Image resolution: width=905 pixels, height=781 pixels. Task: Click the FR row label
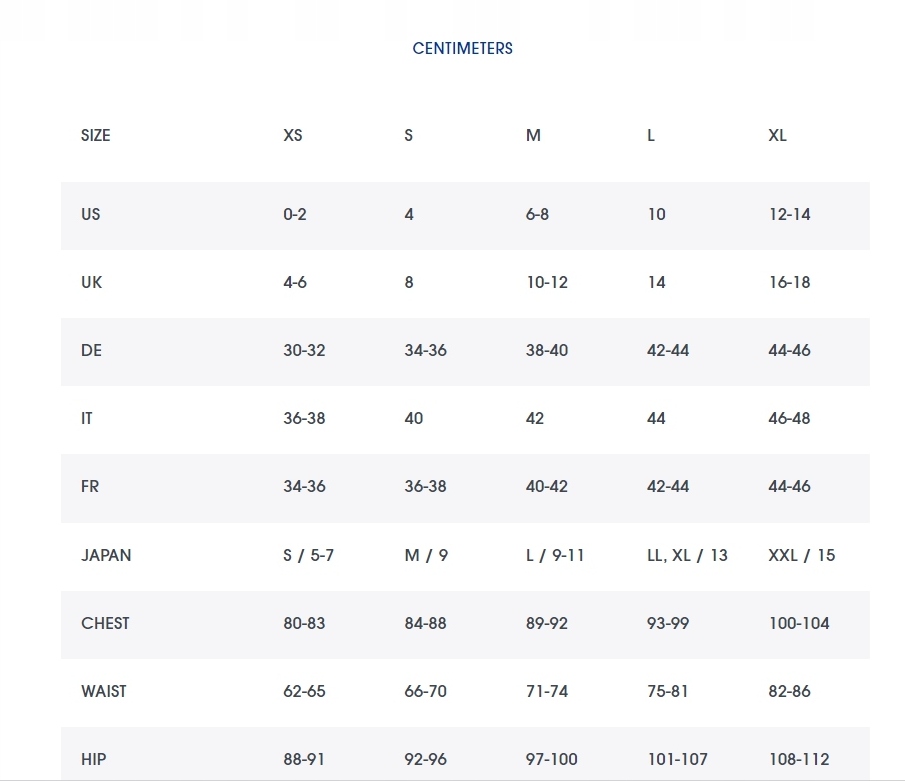pos(90,486)
